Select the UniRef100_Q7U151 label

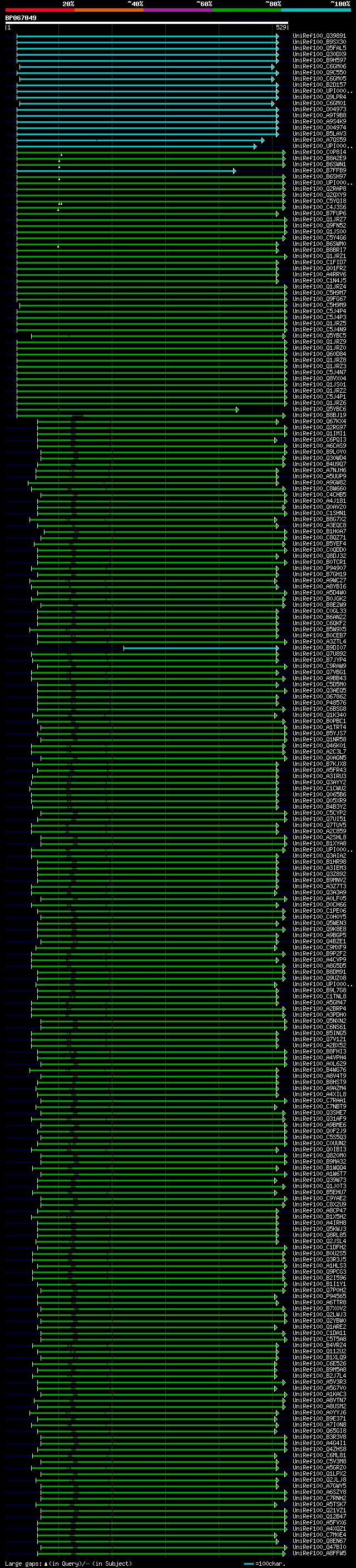click(319, 819)
